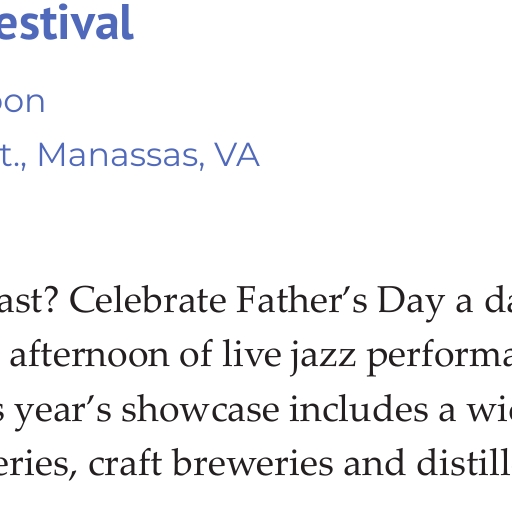
Task: Click the word 'Day' in first line
Action: [411, 303]
